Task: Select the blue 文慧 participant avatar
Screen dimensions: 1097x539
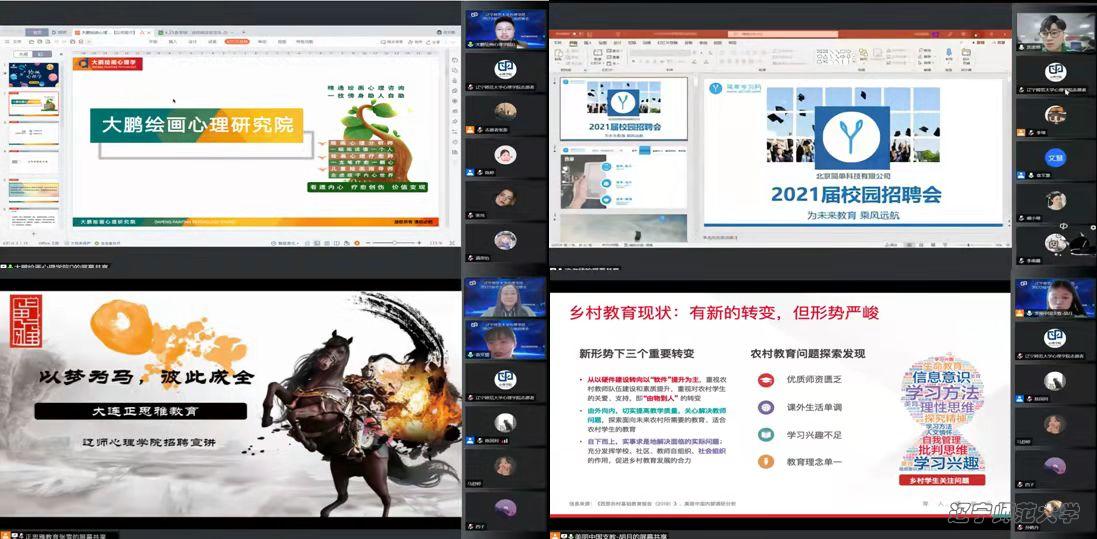Action: [x=1055, y=157]
